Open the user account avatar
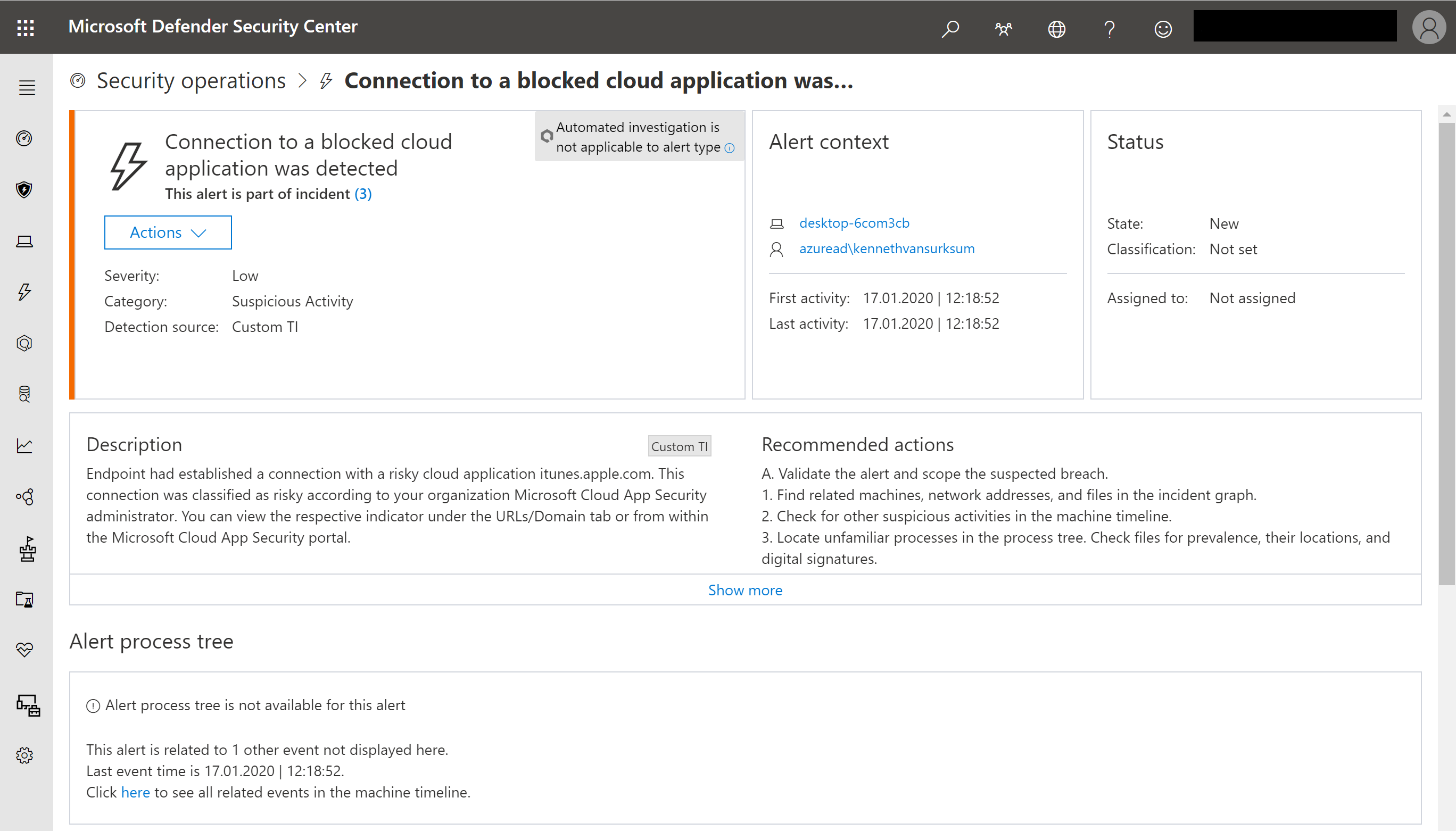 [x=1429, y=27]
